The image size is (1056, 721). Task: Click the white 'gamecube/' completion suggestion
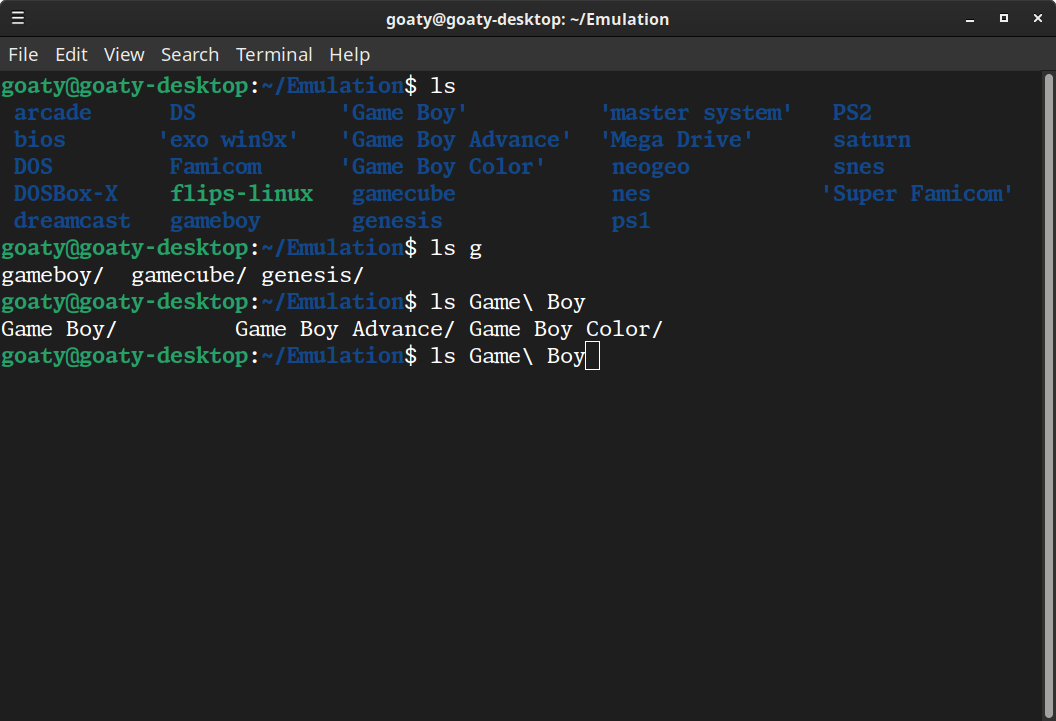[x=189, y=275]
